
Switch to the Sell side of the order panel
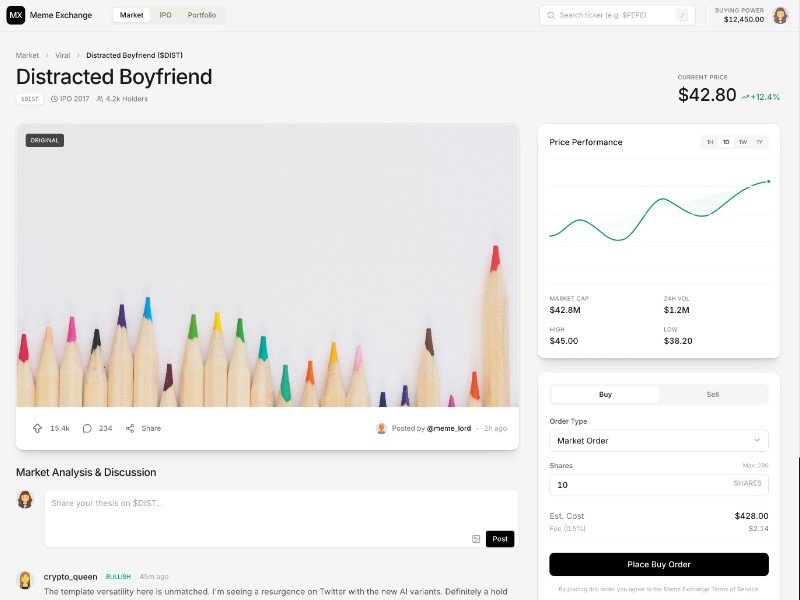(x=712, y=394)
